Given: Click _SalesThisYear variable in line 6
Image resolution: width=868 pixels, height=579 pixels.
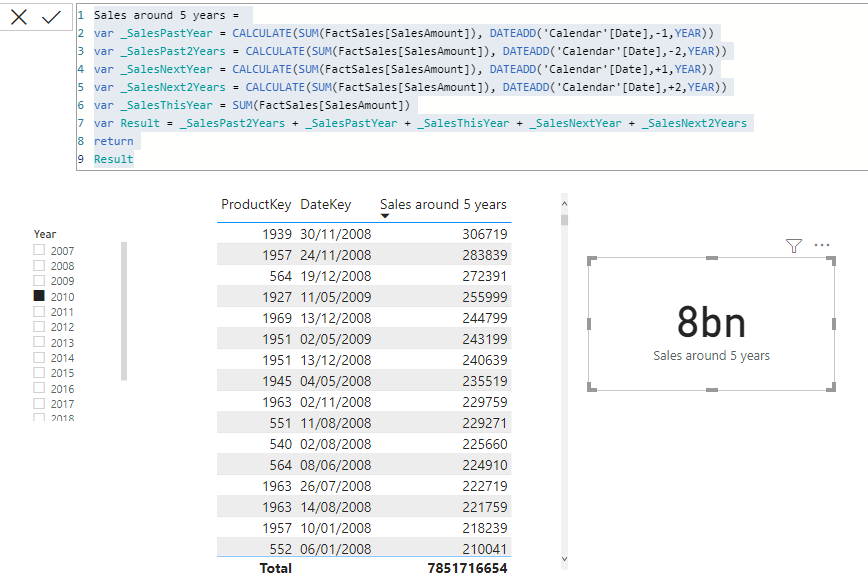Looking at the screenshot, I should coord(167,105).
